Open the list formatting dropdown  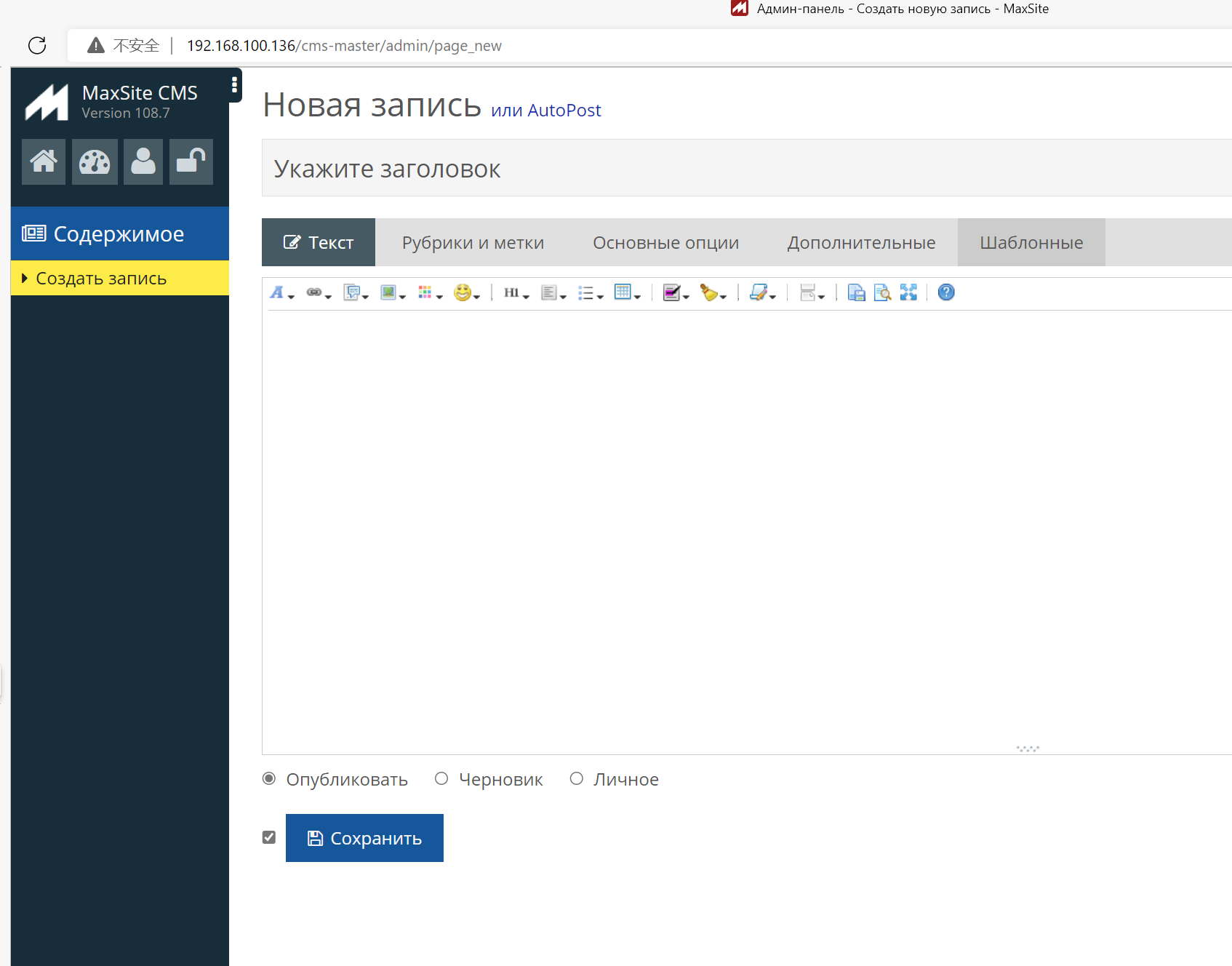pos(600,297)
